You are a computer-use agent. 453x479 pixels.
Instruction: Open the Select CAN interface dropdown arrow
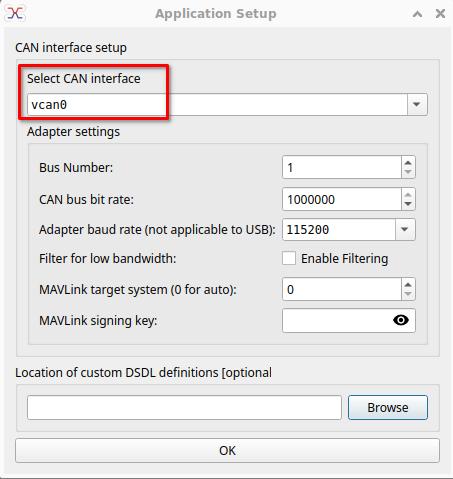tap(417, 104)
